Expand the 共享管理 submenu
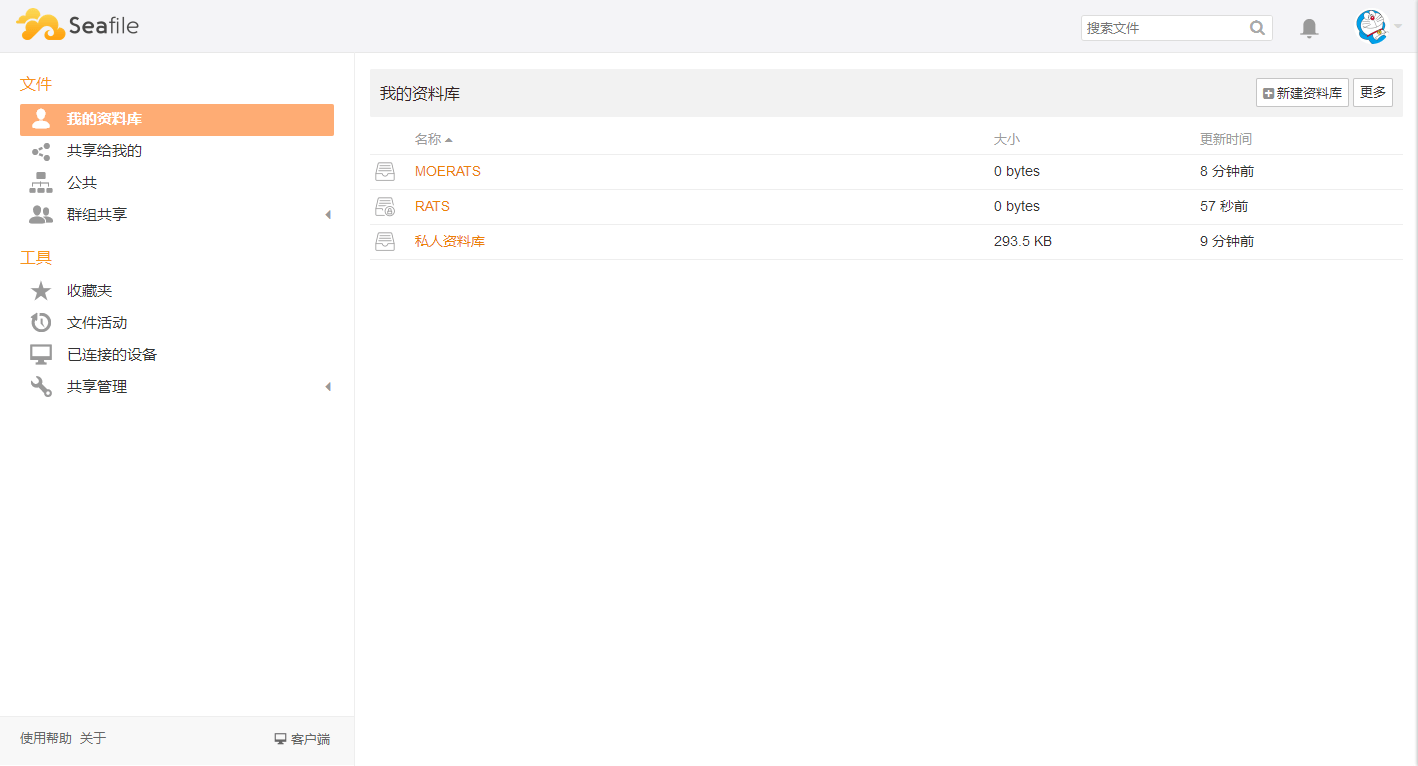This screenshot has width=1418, height=766. pos(327,387)
